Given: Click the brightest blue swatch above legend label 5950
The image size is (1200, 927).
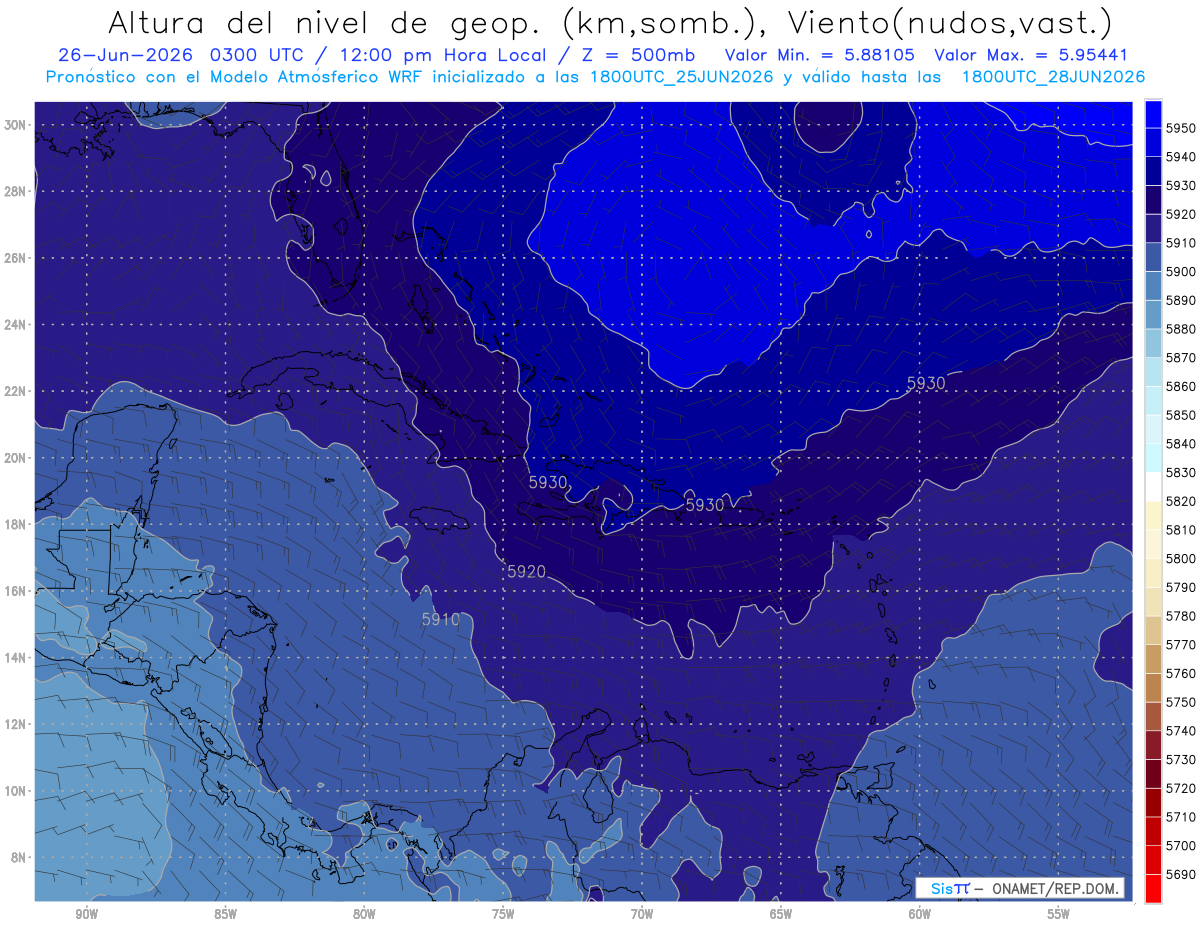Looking at the screenshot, I should (1153, 112).
